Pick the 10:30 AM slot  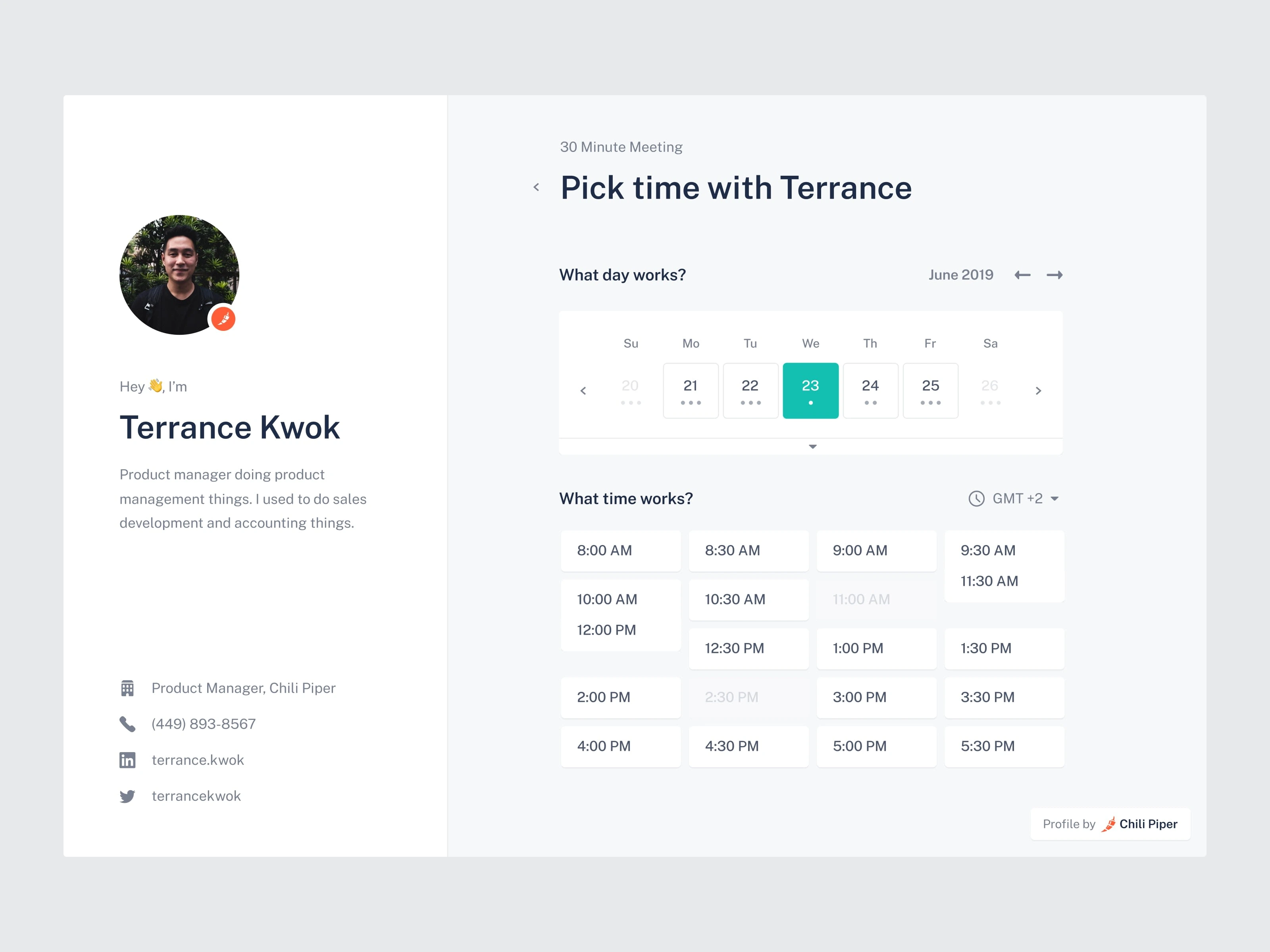(x=749, y=600)
